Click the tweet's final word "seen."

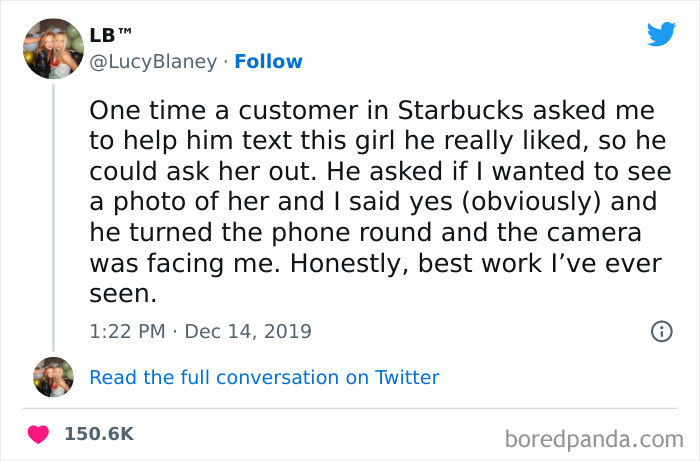122,295
